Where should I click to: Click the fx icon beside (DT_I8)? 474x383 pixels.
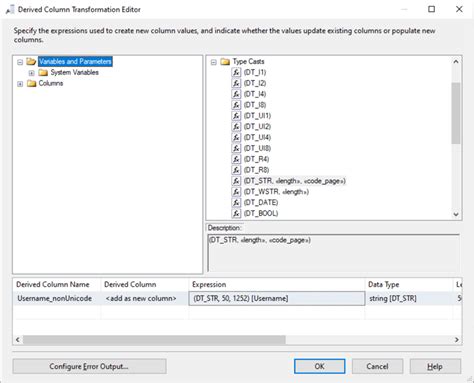point(236,105)
